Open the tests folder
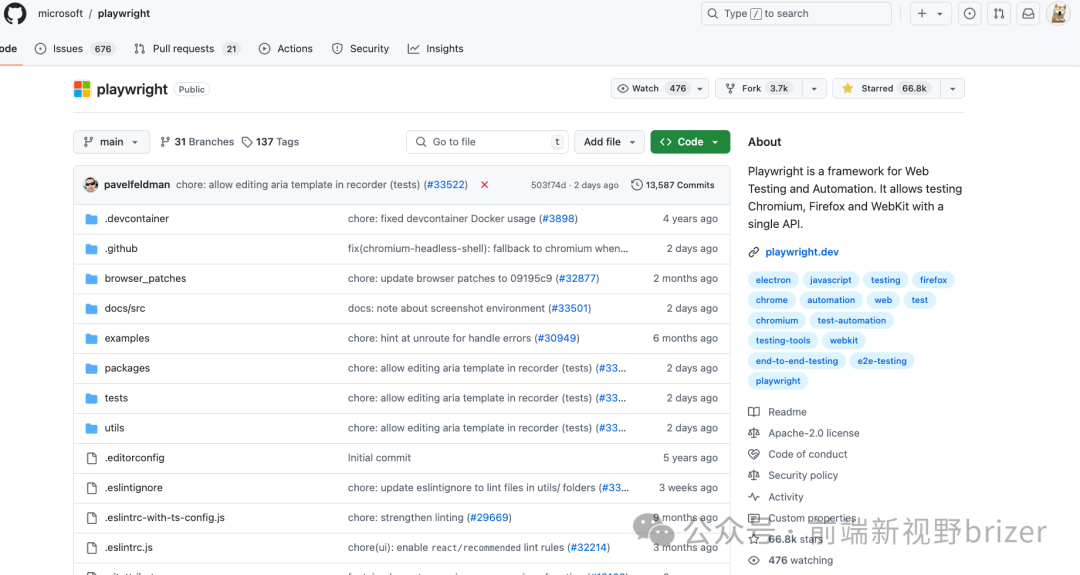 click(x=116, y=398)
